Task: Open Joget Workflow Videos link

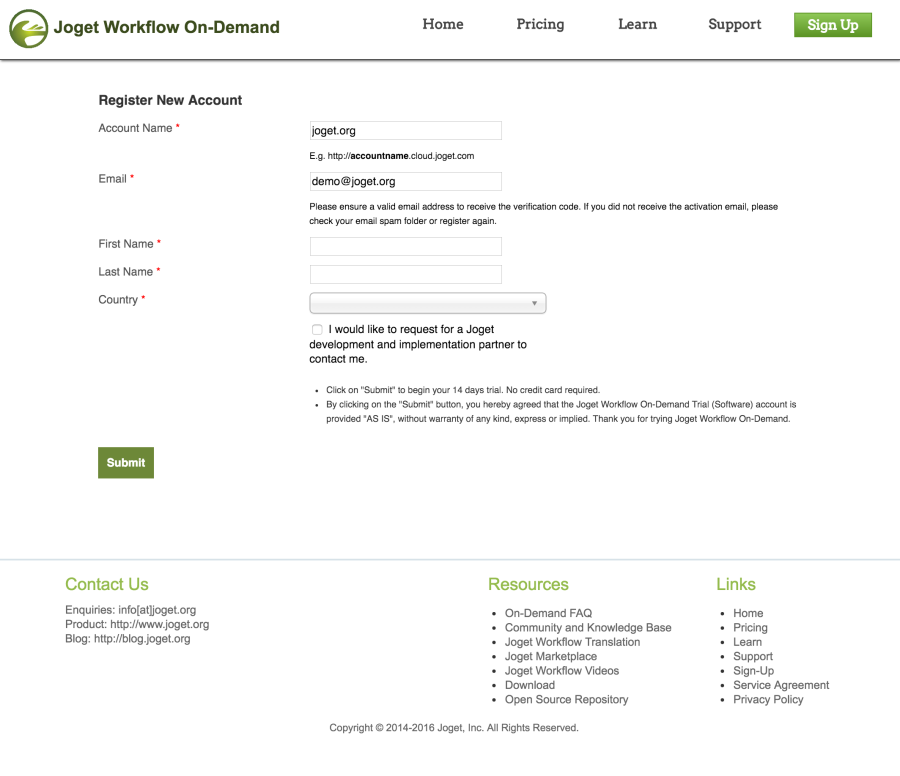Action: [561, 670]
